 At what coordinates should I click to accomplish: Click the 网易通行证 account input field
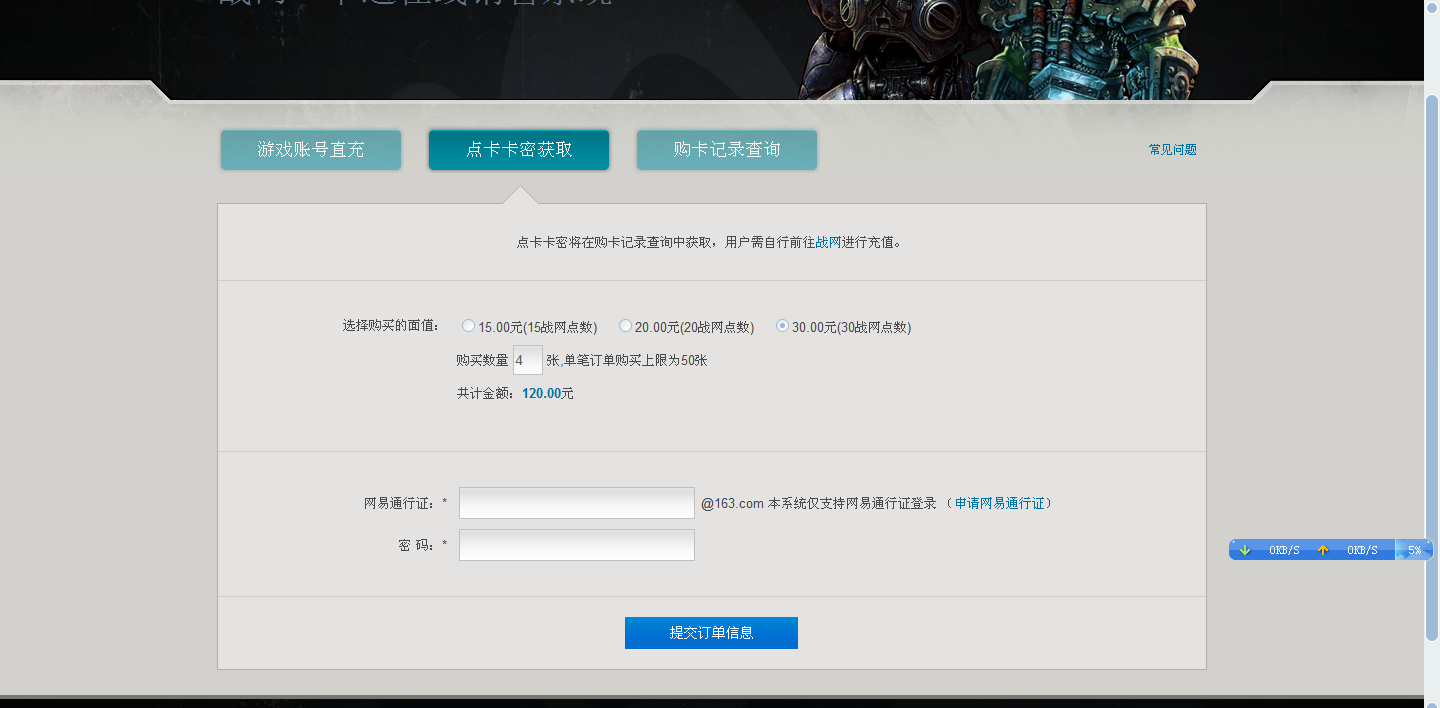click(576, 503)
